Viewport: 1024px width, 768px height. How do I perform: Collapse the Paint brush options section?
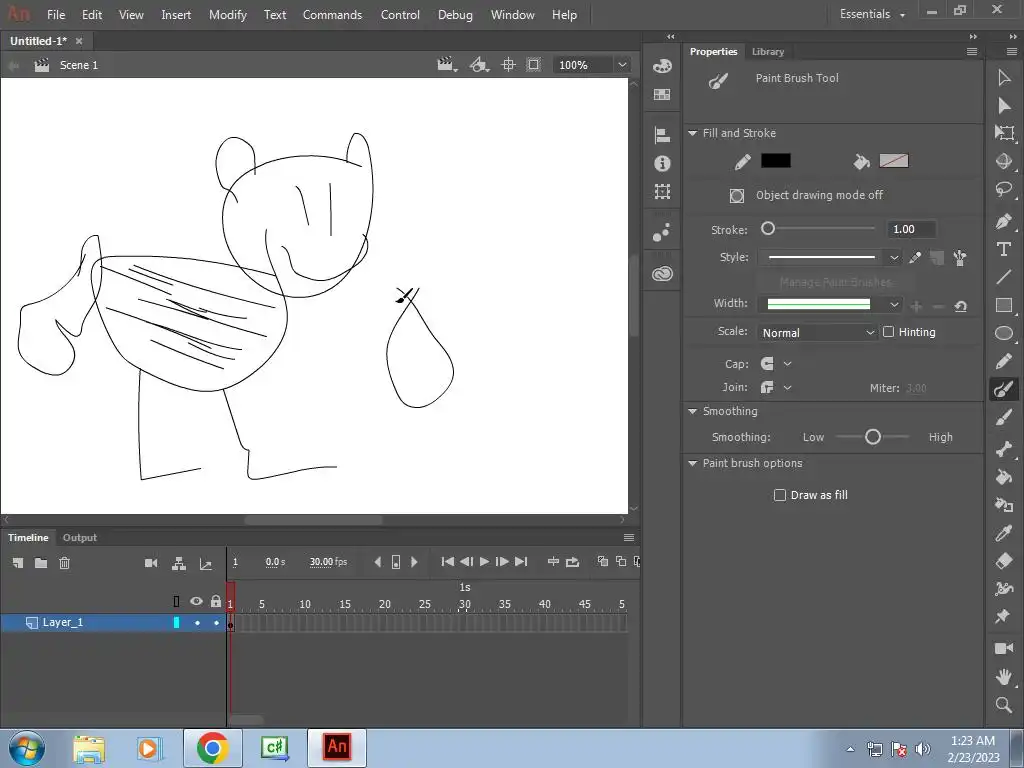tap(692, 463)
